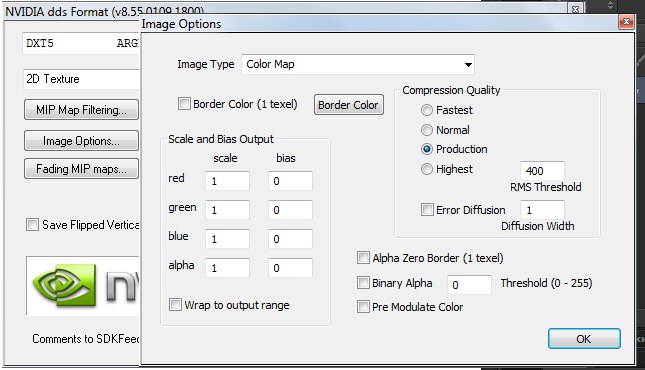Click the red bias input field
This screenshot has height=370, width=645.
(x=290, y=181)
